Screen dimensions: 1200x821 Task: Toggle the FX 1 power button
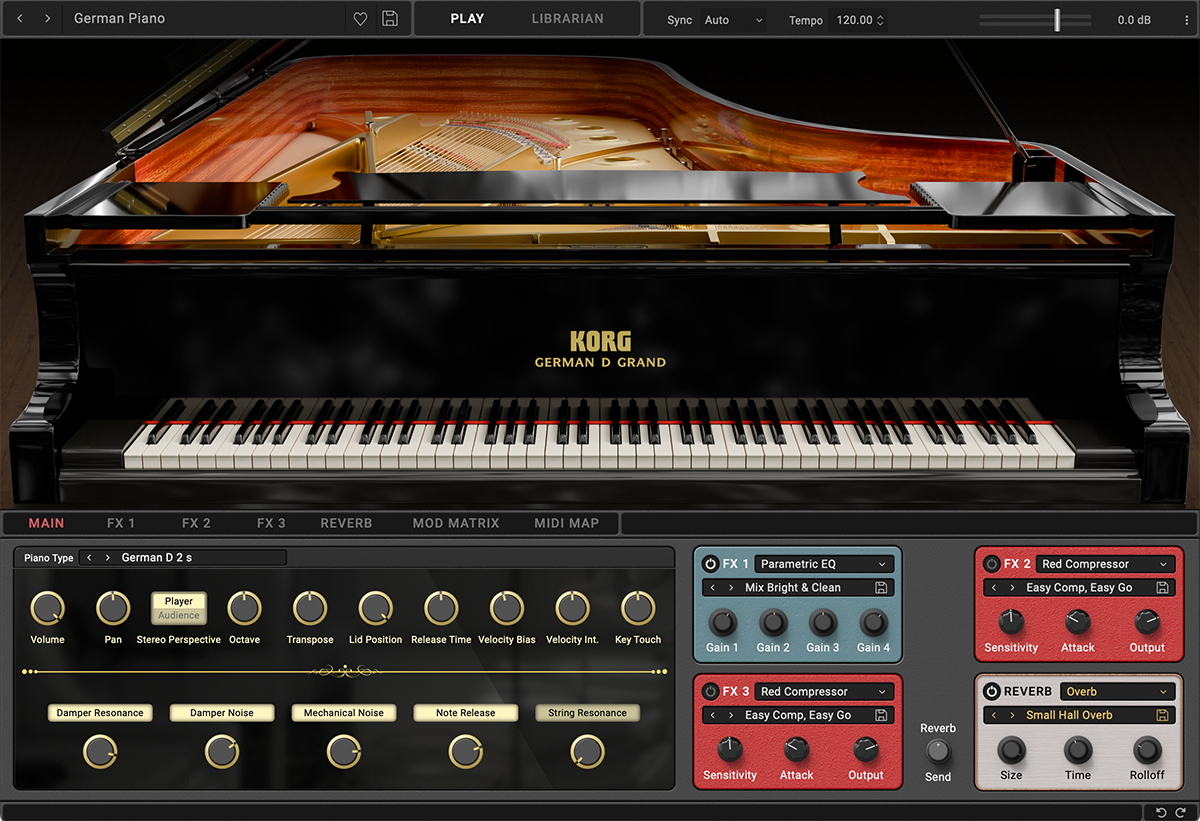[710, 563]
